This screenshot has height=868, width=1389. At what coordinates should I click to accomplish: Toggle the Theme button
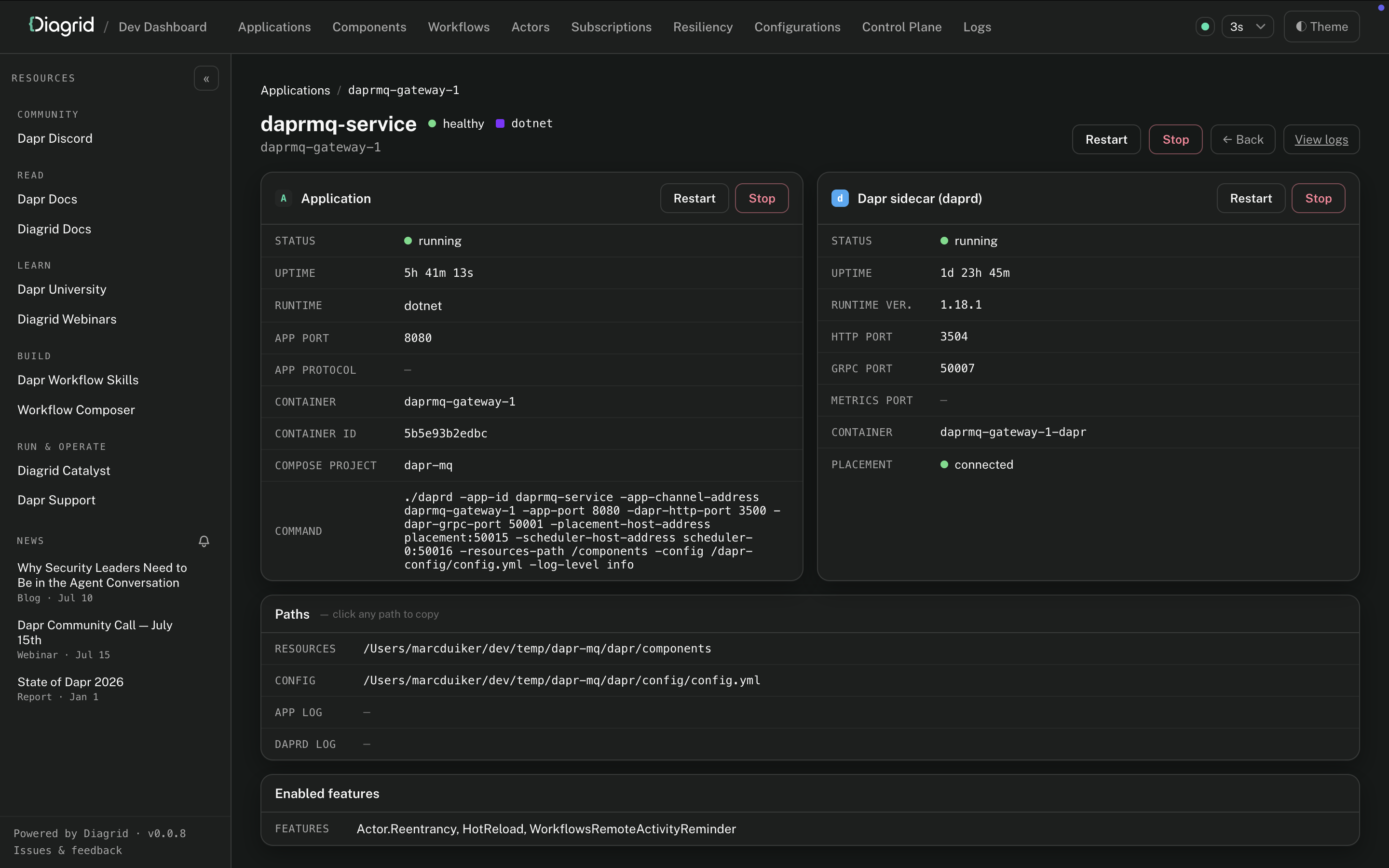pyautogui.click(x=1321, y=27)
